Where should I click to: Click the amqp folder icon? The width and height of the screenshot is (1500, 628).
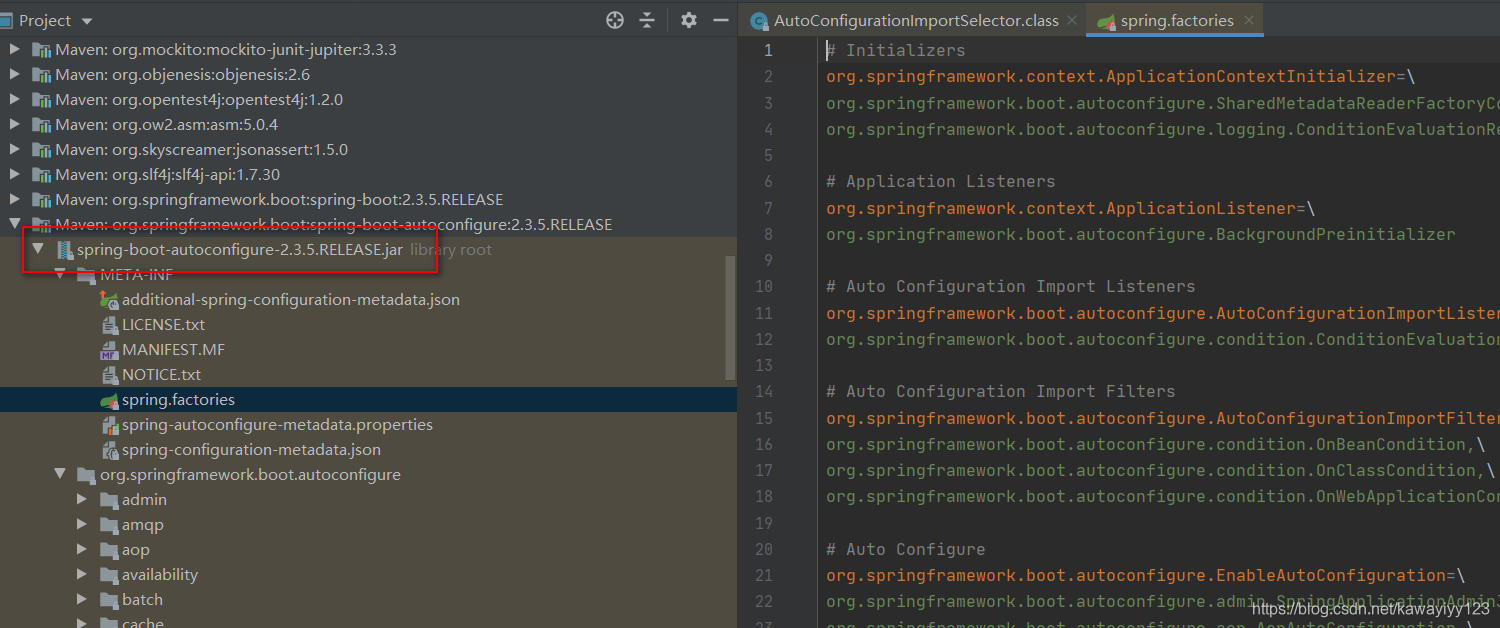[109, 524]
